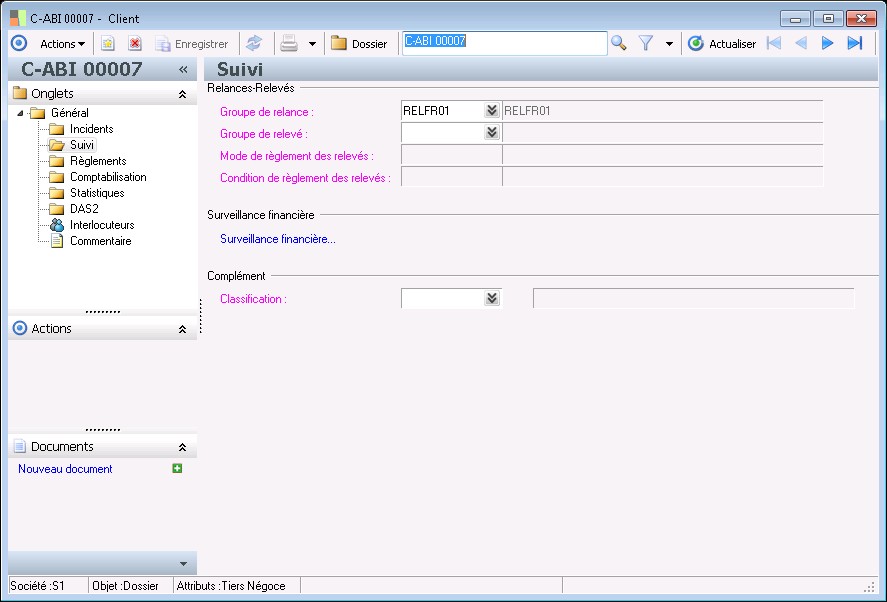This screenshot has width=887, height=602.
Task: Click the new record icon in toolbar
Action: pos(108,44)
